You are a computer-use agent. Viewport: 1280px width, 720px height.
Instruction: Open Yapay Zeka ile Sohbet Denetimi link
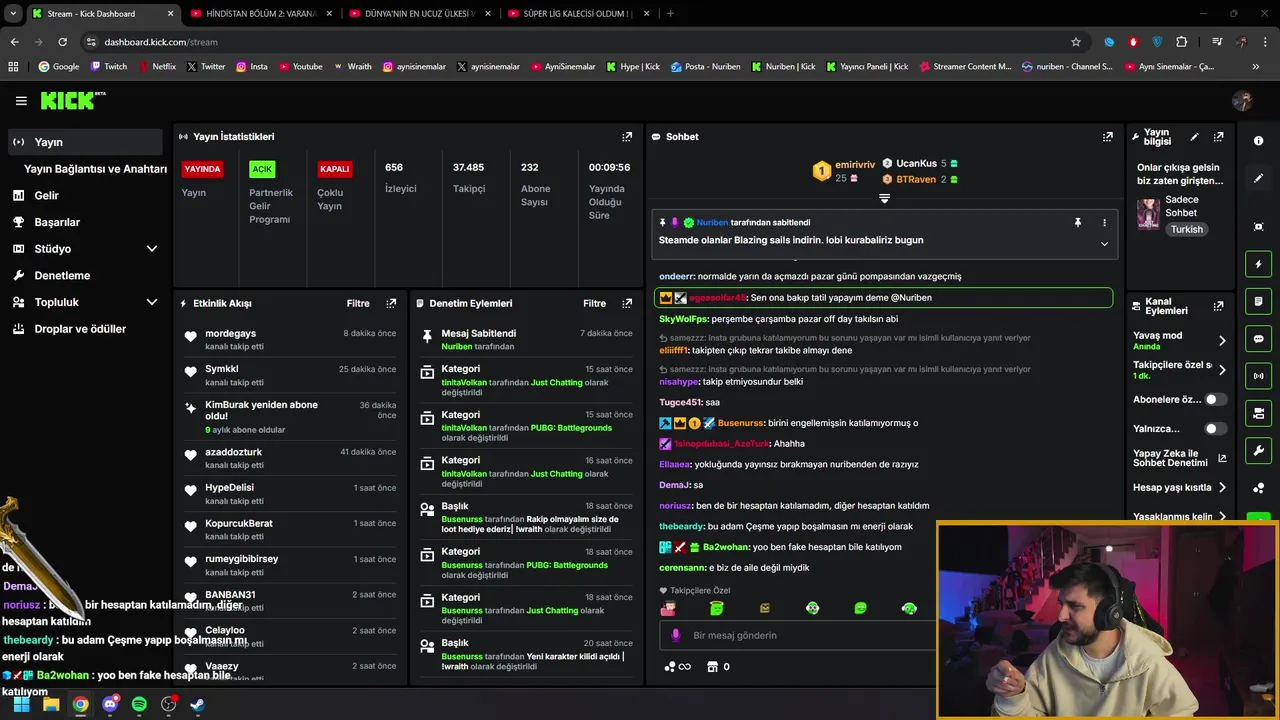[x=1180, y=458]
